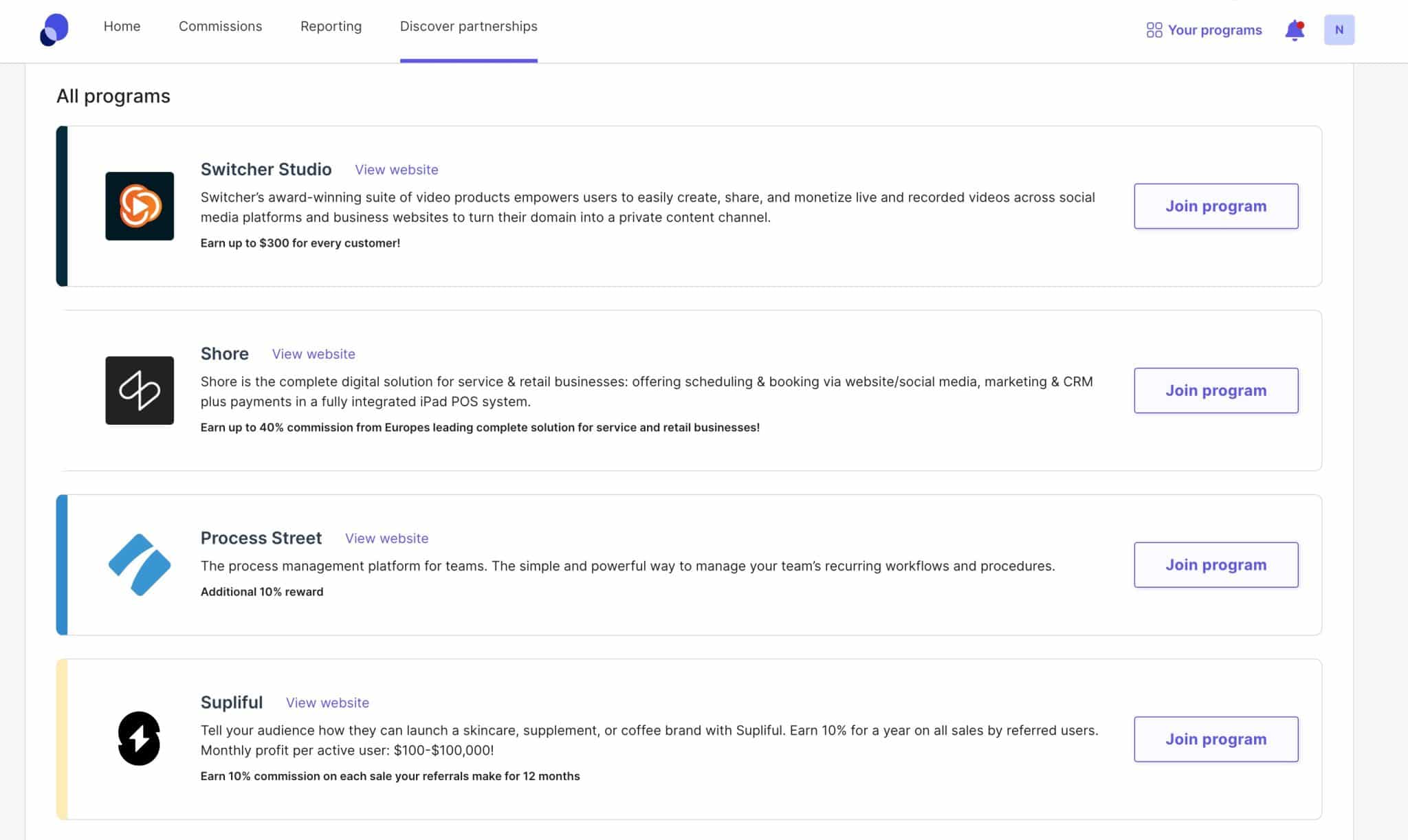Image resolution: width=1408 pixels, height=840 pixels.
Task: Click Join program for Shore
Action: tap(1215, 390)
